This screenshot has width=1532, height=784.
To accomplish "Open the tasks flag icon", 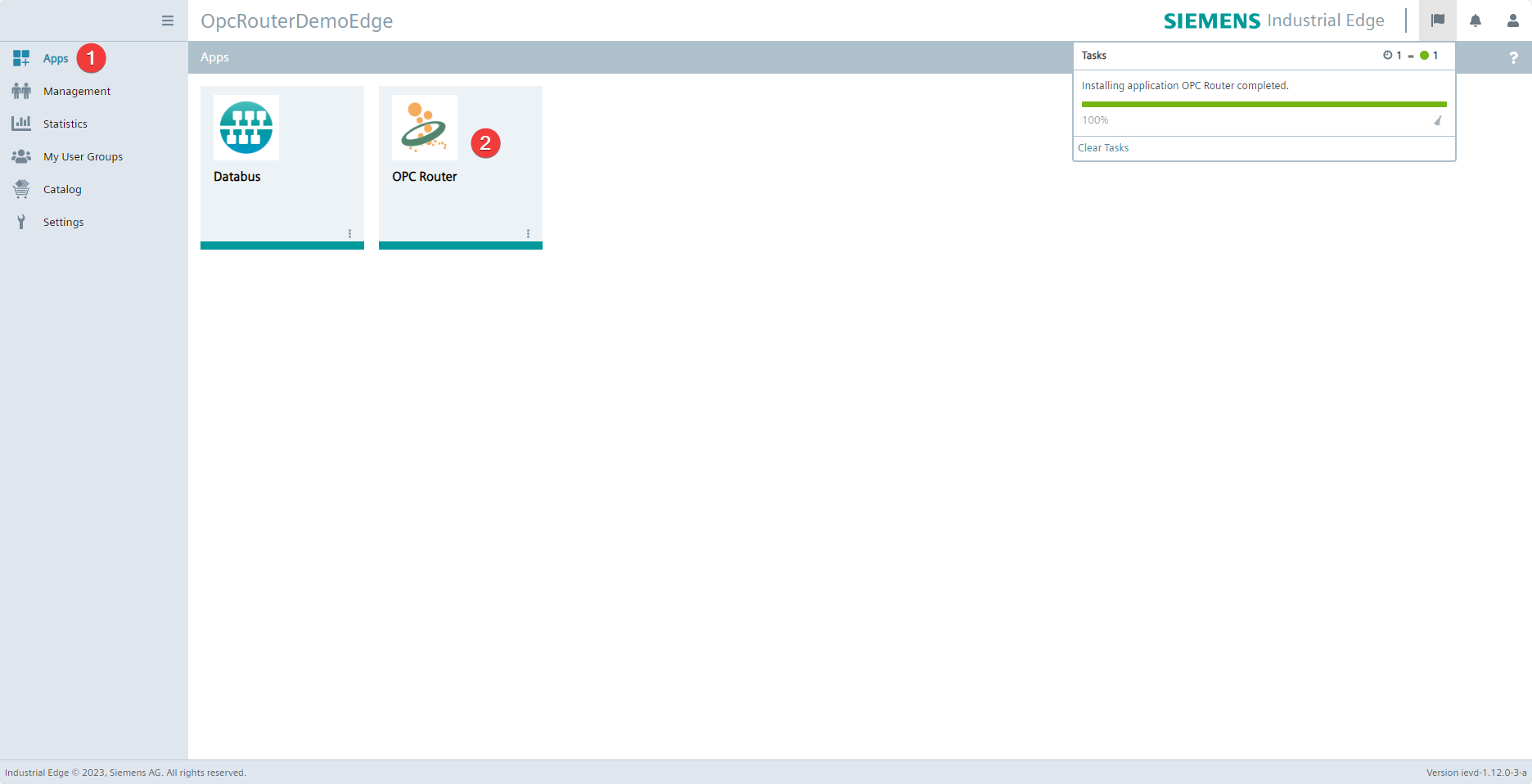I will click(x=1437, y=20).
